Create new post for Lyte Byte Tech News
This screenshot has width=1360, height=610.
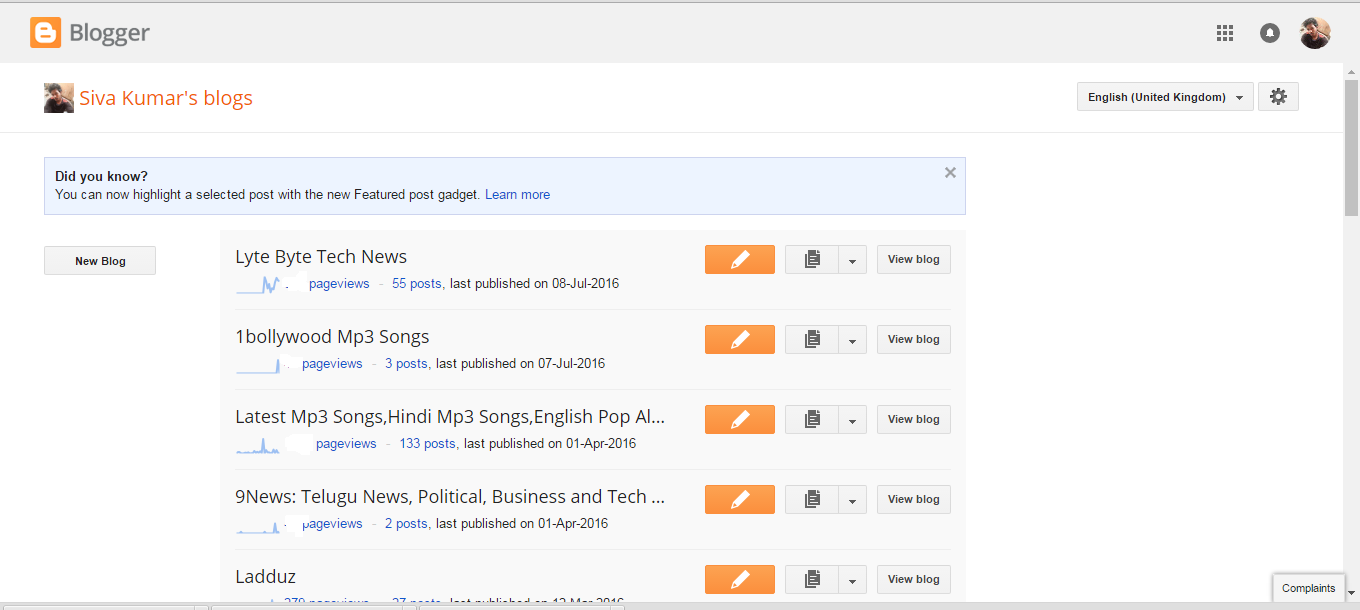(740, 260)
